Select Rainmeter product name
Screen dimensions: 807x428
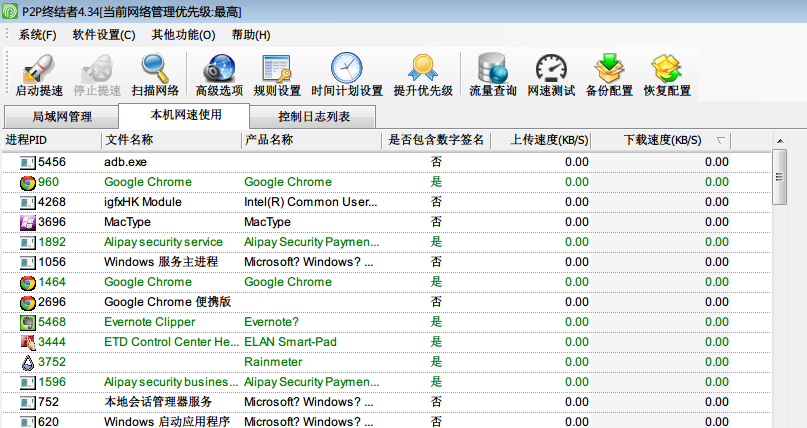coord(273,362)
